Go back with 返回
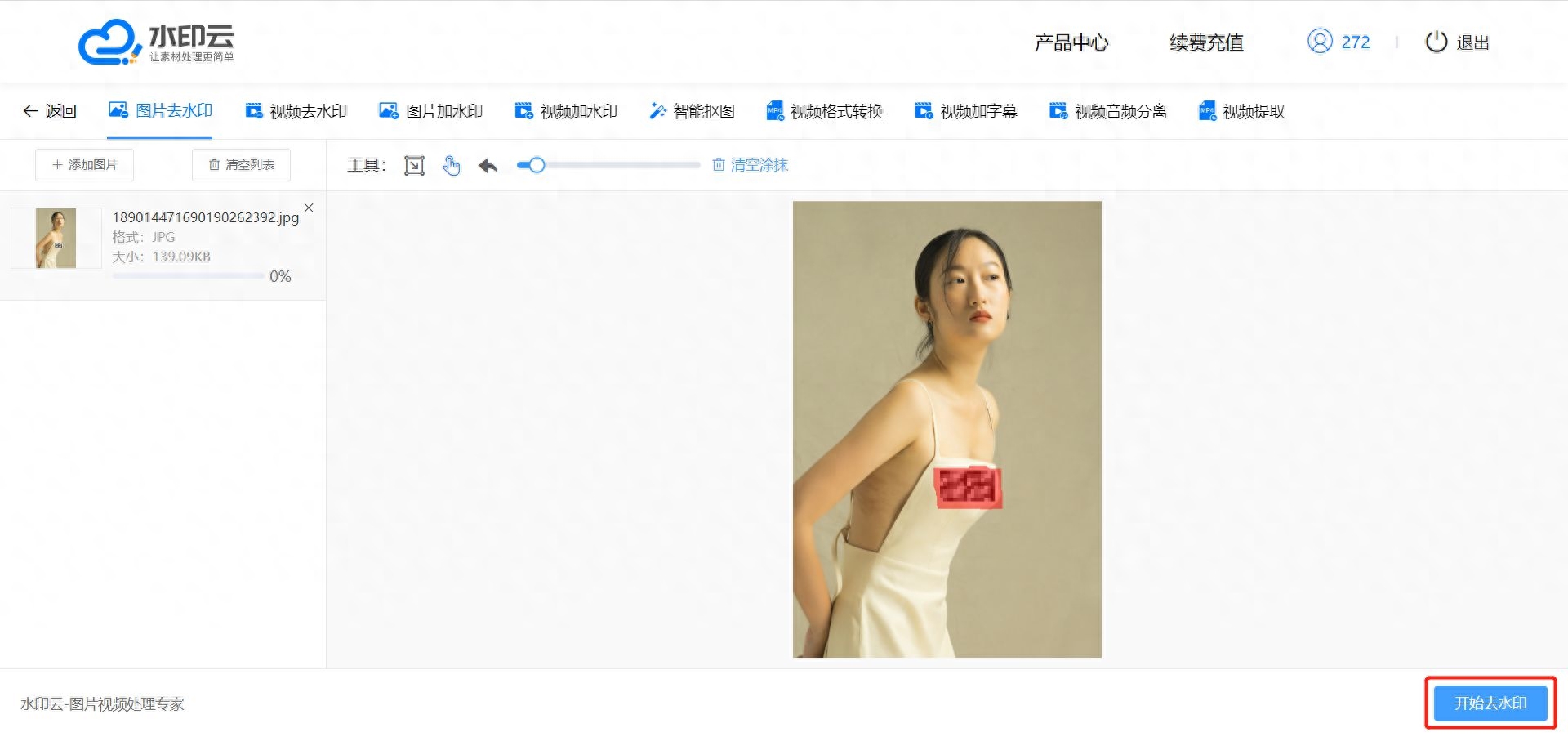 pos(50,111)
